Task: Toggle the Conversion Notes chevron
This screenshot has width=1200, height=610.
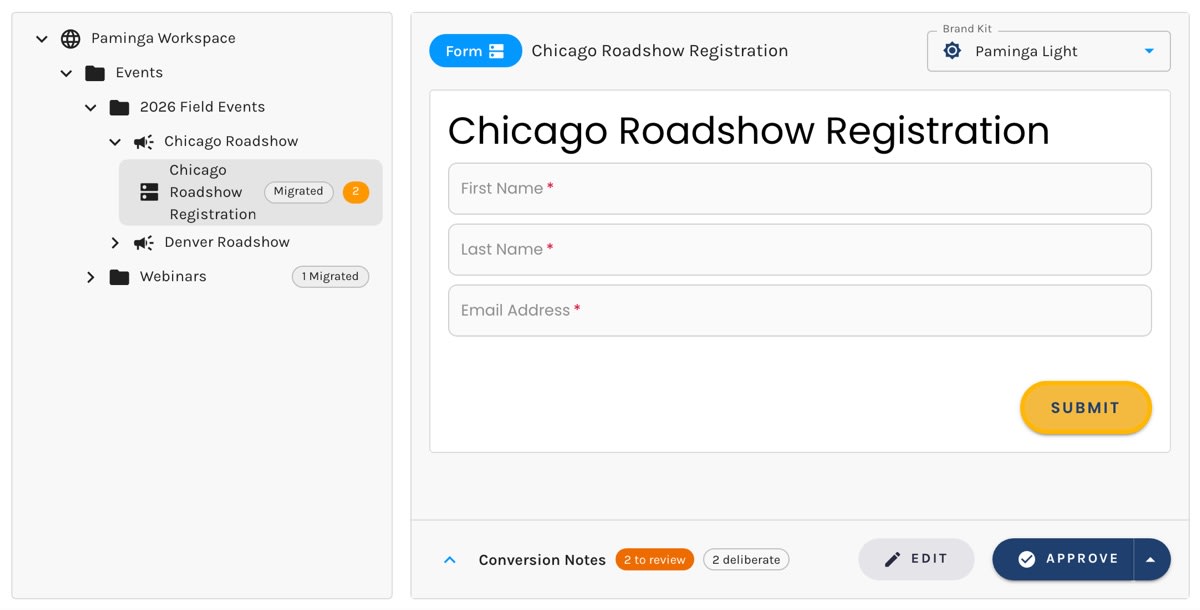Action: click(x=450, y=560)
